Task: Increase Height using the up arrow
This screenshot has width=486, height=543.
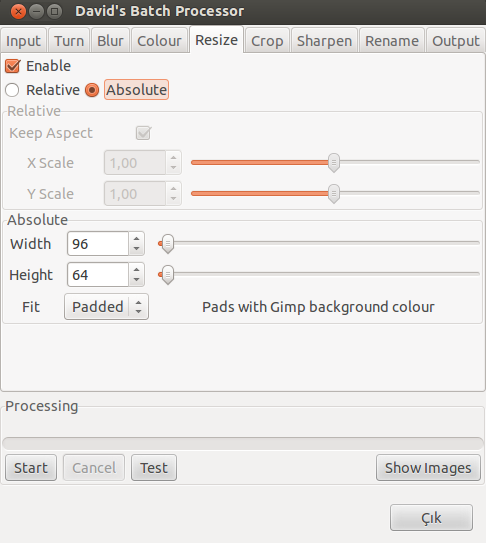Action: [x=136, y=269]
